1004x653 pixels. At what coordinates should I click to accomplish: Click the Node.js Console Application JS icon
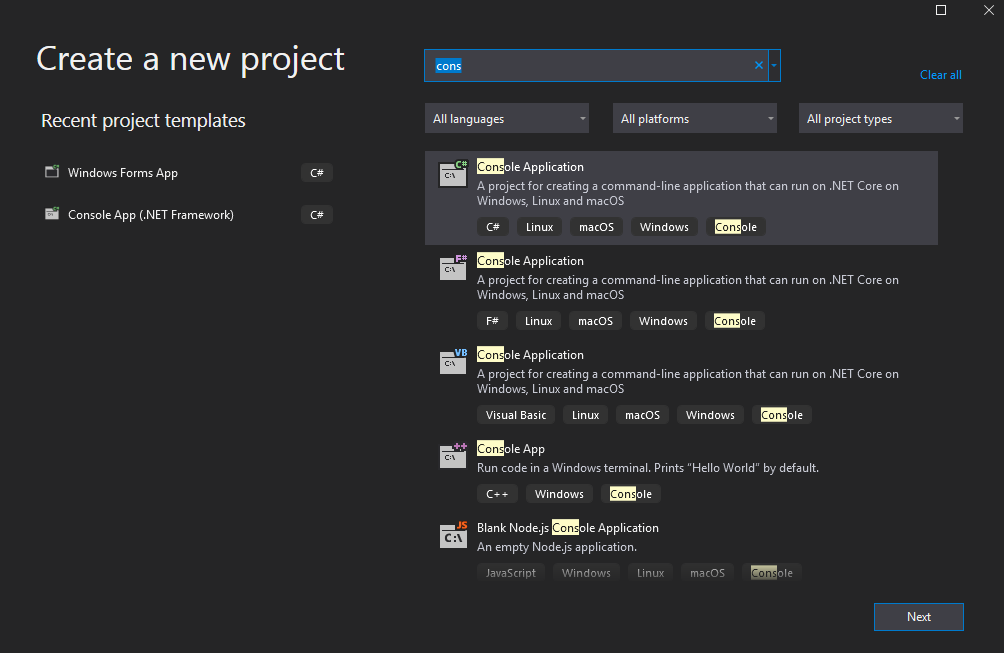[453, 535]
